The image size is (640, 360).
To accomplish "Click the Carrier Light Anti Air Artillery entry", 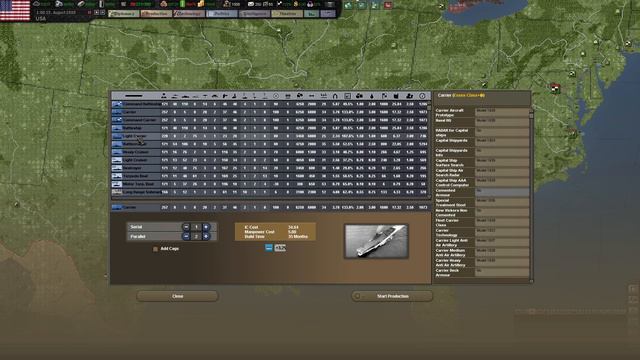I will (x=482, y=242).
